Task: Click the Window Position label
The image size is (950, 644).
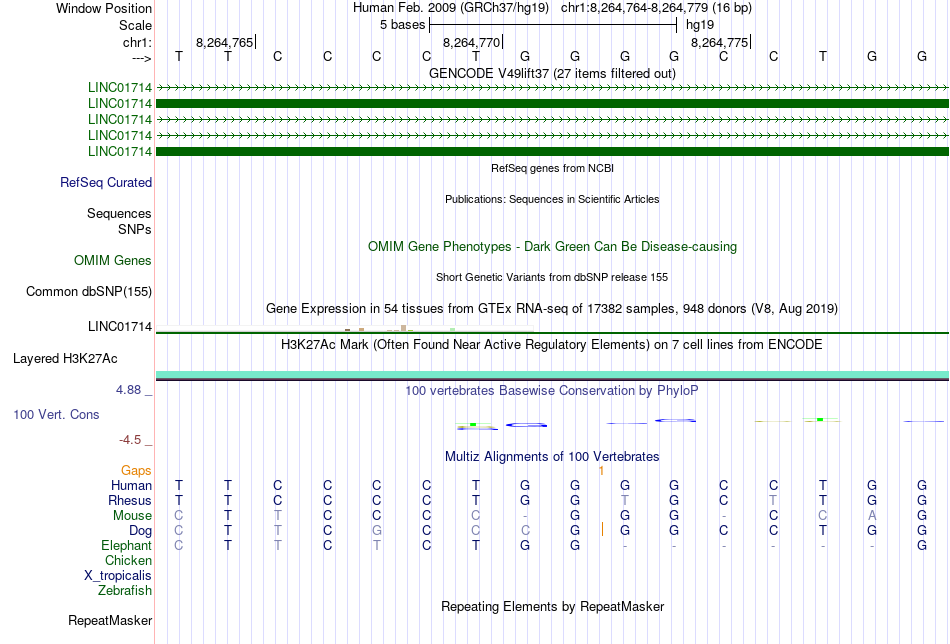Action: [104, 8]
